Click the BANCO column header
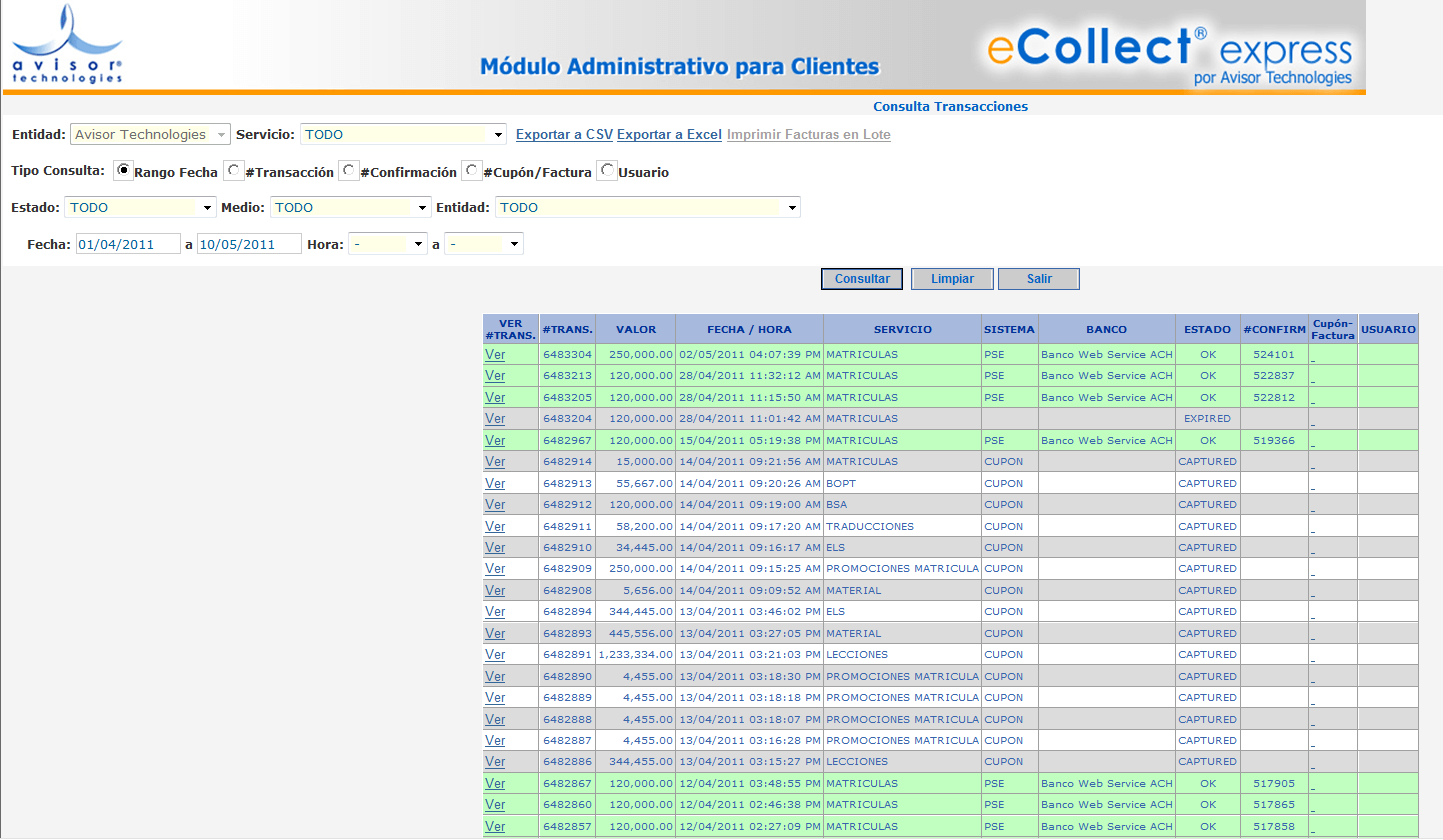 click(x=1107, y=329)
